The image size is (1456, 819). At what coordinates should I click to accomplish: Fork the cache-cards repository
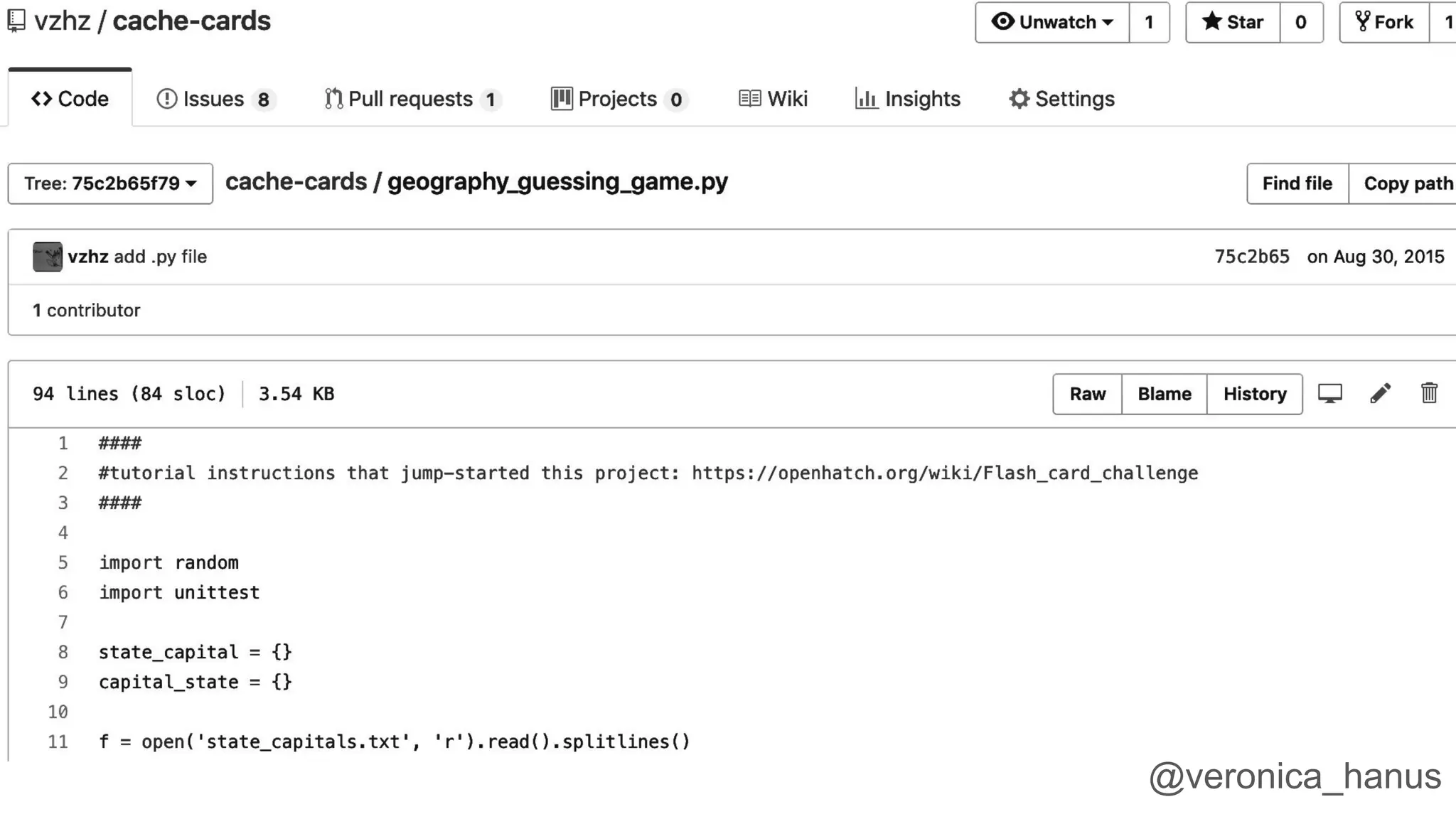pos(1384,23)
